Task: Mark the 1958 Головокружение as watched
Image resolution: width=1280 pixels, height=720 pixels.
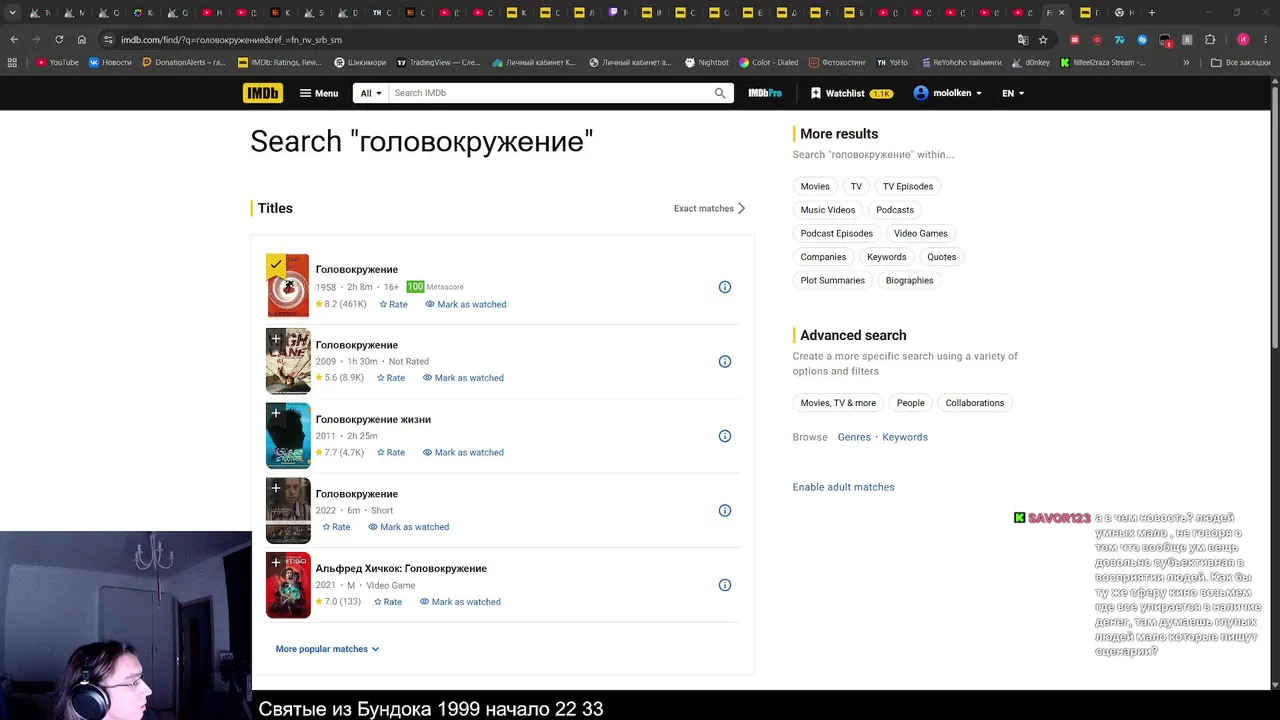Action: point(466,304)
